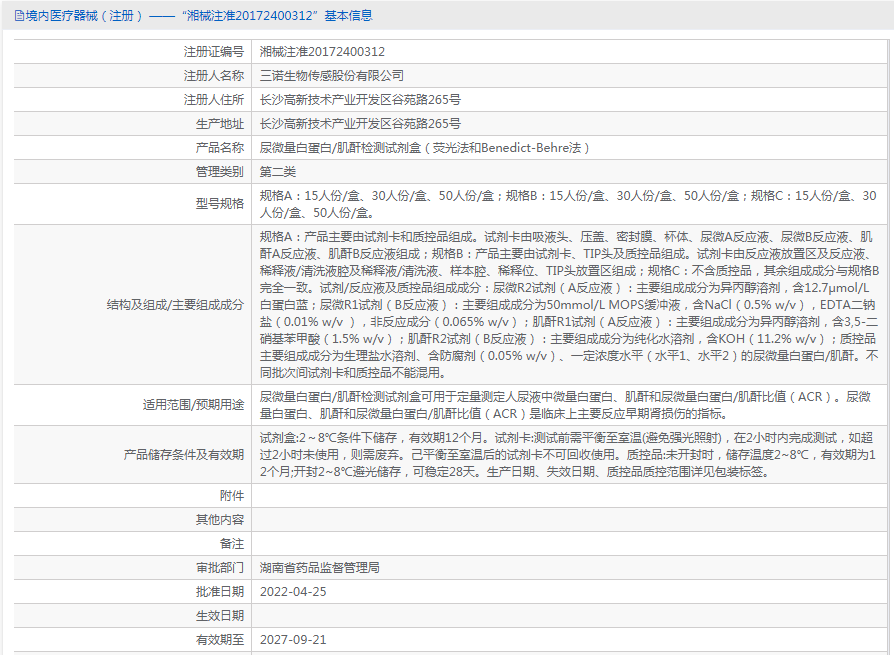Viewport: 894px width, 655px height.
Task: Click the '产品名称' label
Action: [220, 148]
